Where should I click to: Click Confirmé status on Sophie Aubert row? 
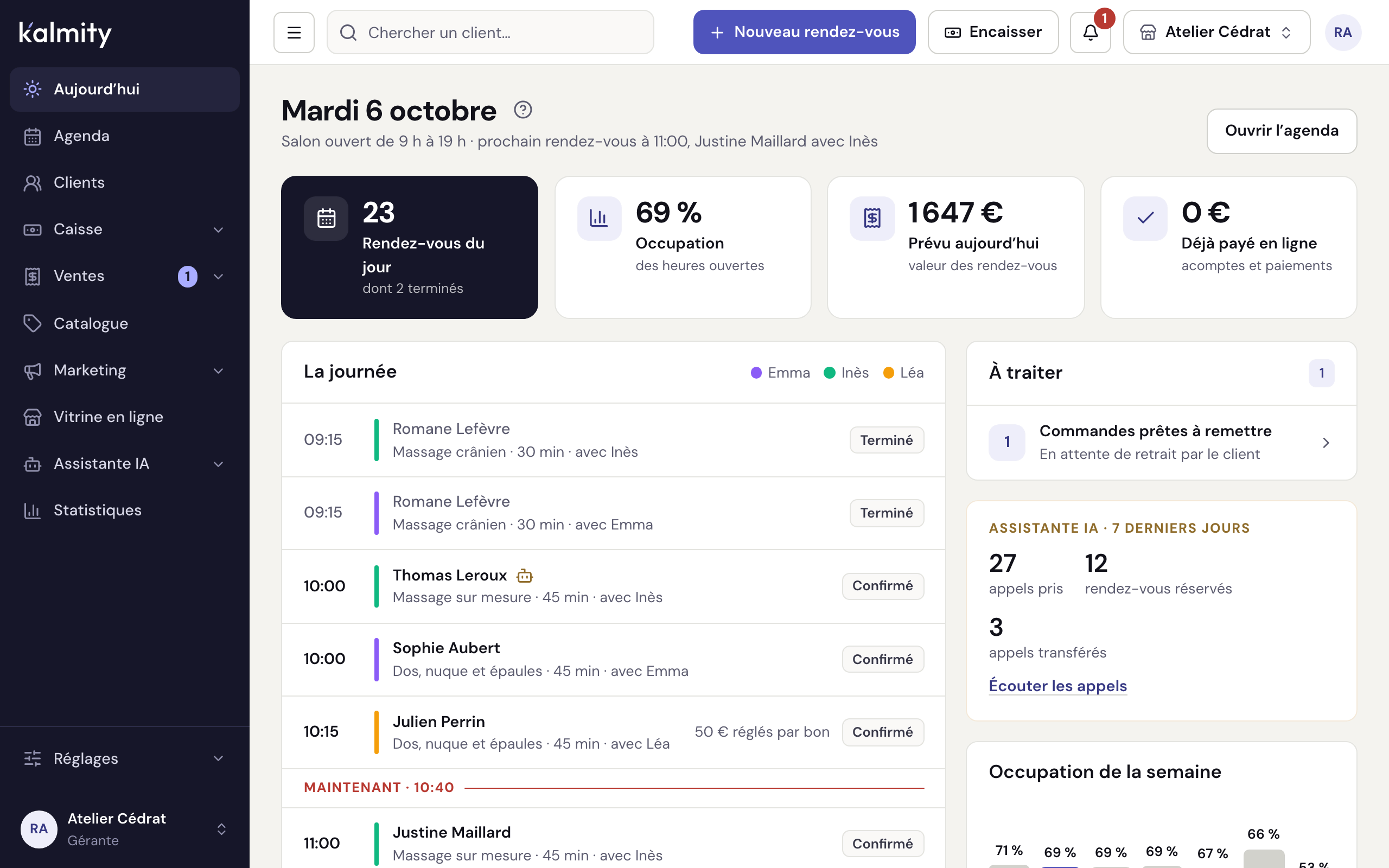click(x=882, y=659)
